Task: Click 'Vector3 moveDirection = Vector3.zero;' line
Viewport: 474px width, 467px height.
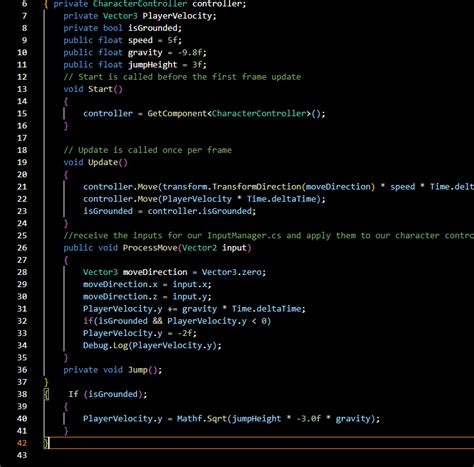Action: click(174, 272)
